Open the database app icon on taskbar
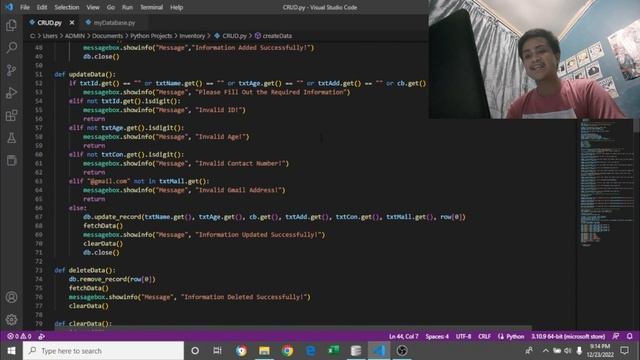The height and width of the screenshot is (360, 640). [x=356, y=351]
